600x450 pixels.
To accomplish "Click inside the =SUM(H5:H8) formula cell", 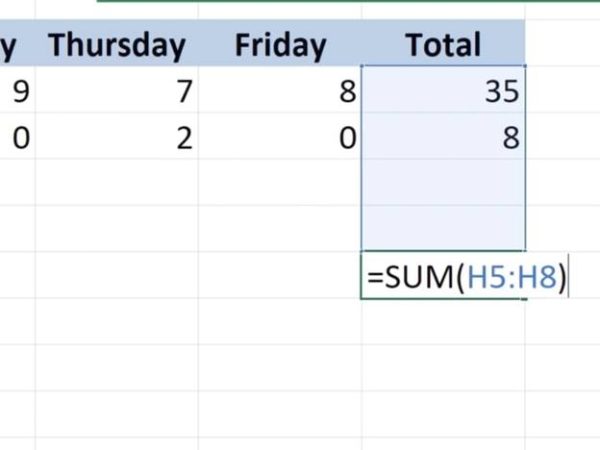I will pyautogui.click(x=443, y=275).
